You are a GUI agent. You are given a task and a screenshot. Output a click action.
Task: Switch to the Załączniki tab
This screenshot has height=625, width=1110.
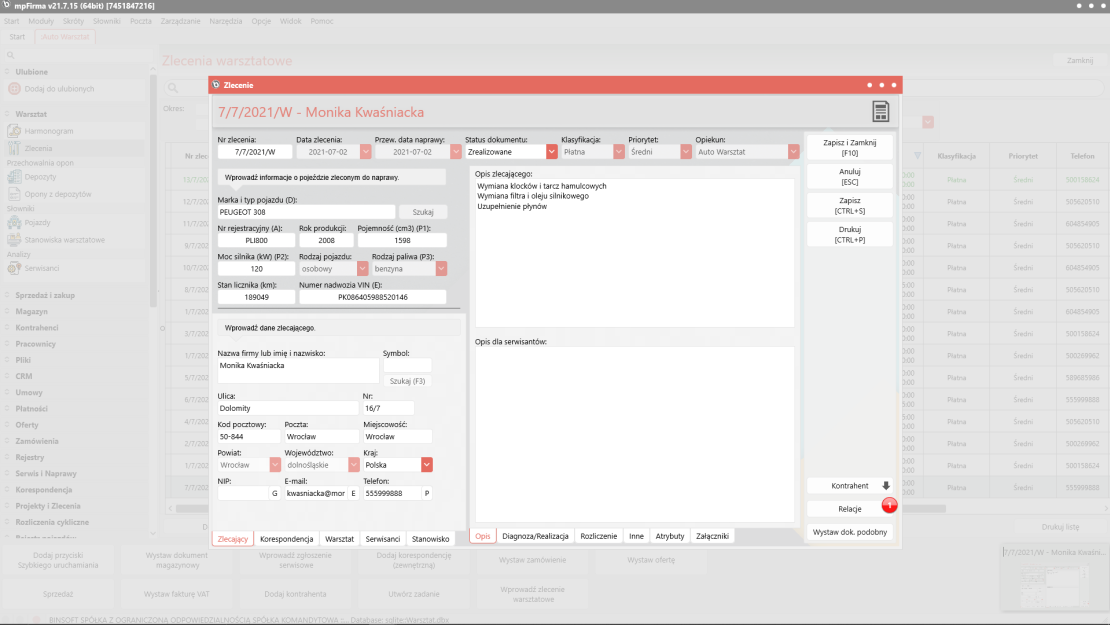(x=712, y=537)
